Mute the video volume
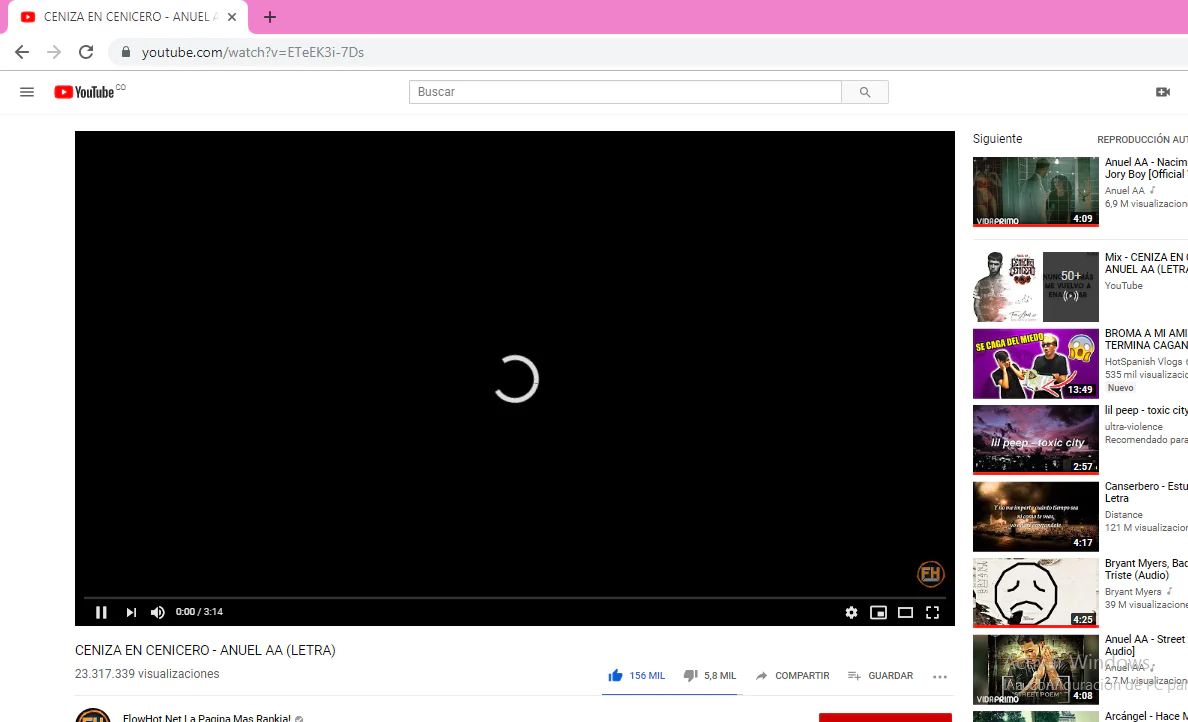Screen dimensions: 1188x722 pos(157,612)
